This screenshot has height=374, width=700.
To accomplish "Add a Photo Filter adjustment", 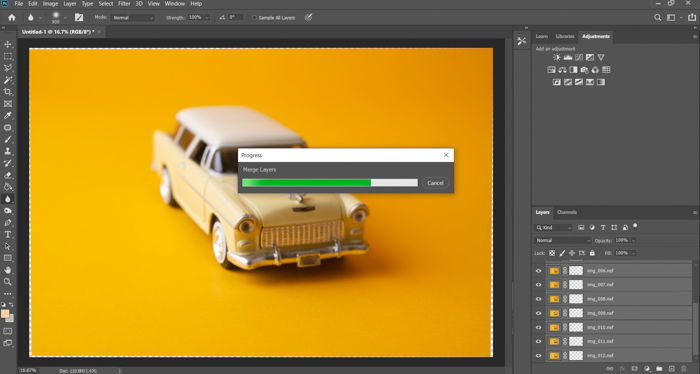I will click(584, 70).
